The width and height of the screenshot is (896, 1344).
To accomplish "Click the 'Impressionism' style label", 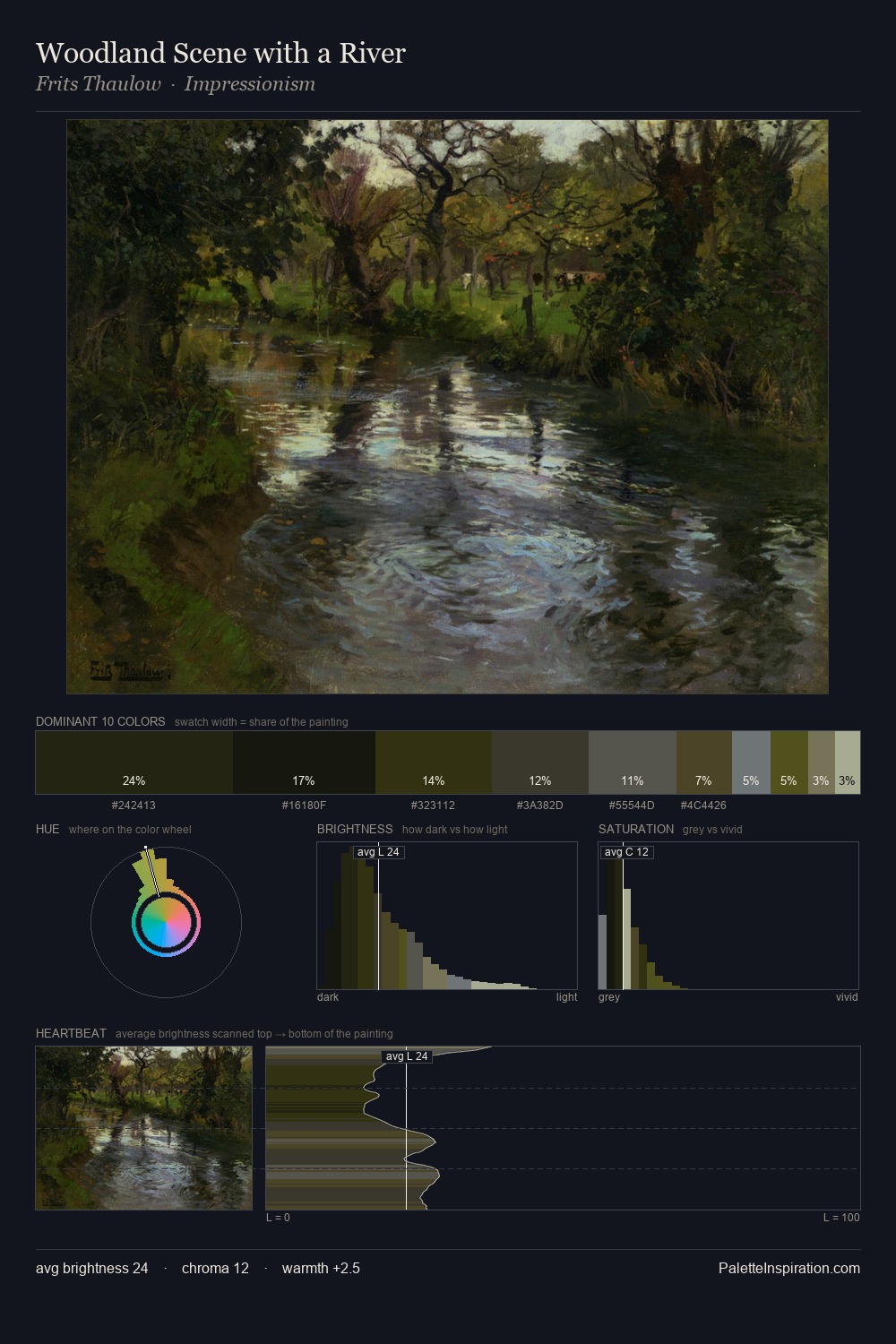I will coord(250,84).
